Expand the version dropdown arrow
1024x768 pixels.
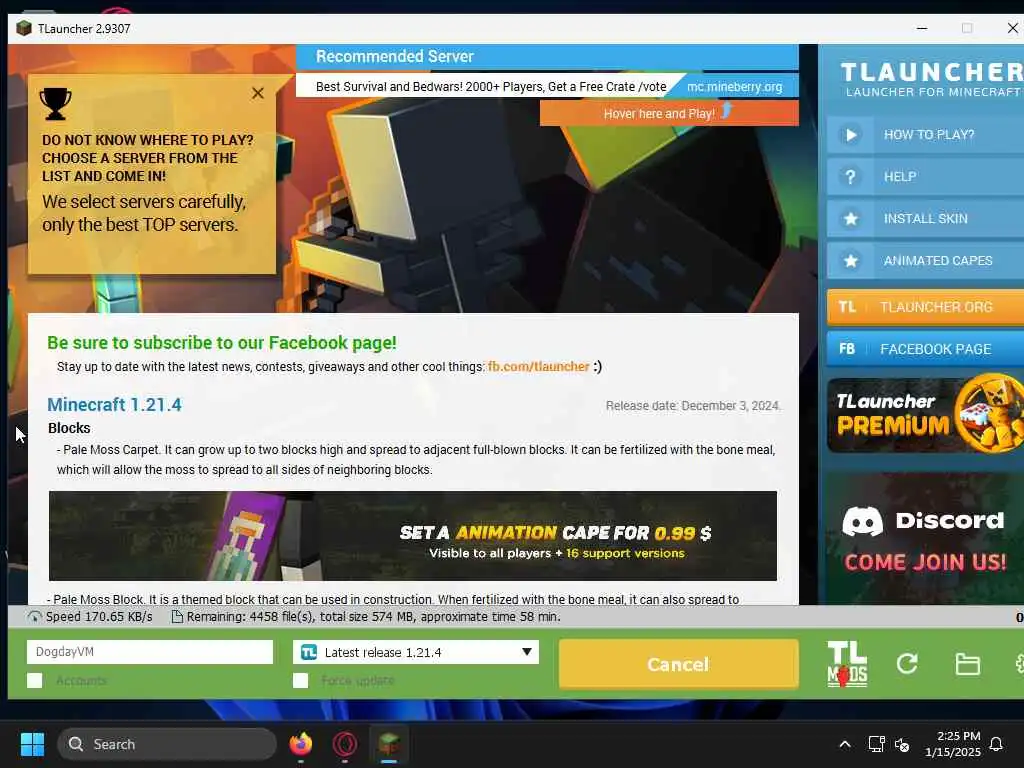(526, 652)
